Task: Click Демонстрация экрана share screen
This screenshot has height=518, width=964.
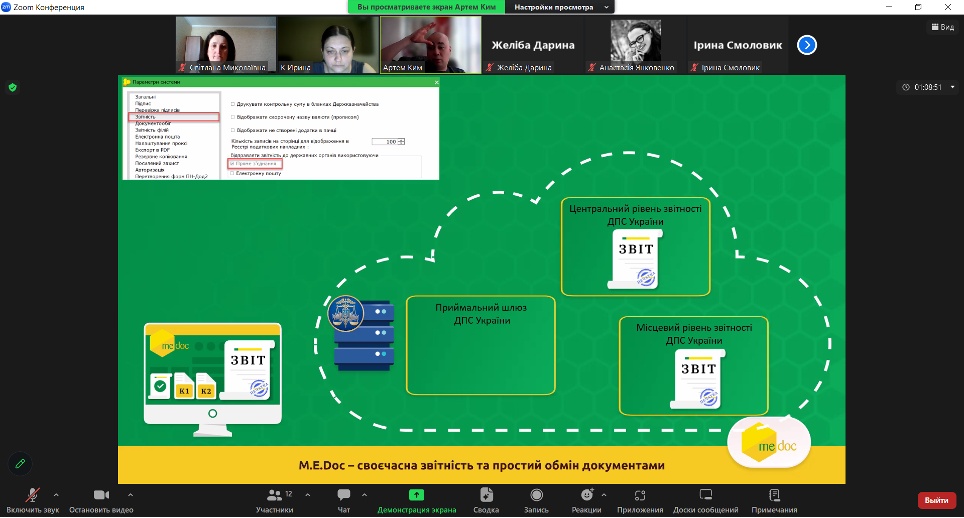Action: pos(416,500)
